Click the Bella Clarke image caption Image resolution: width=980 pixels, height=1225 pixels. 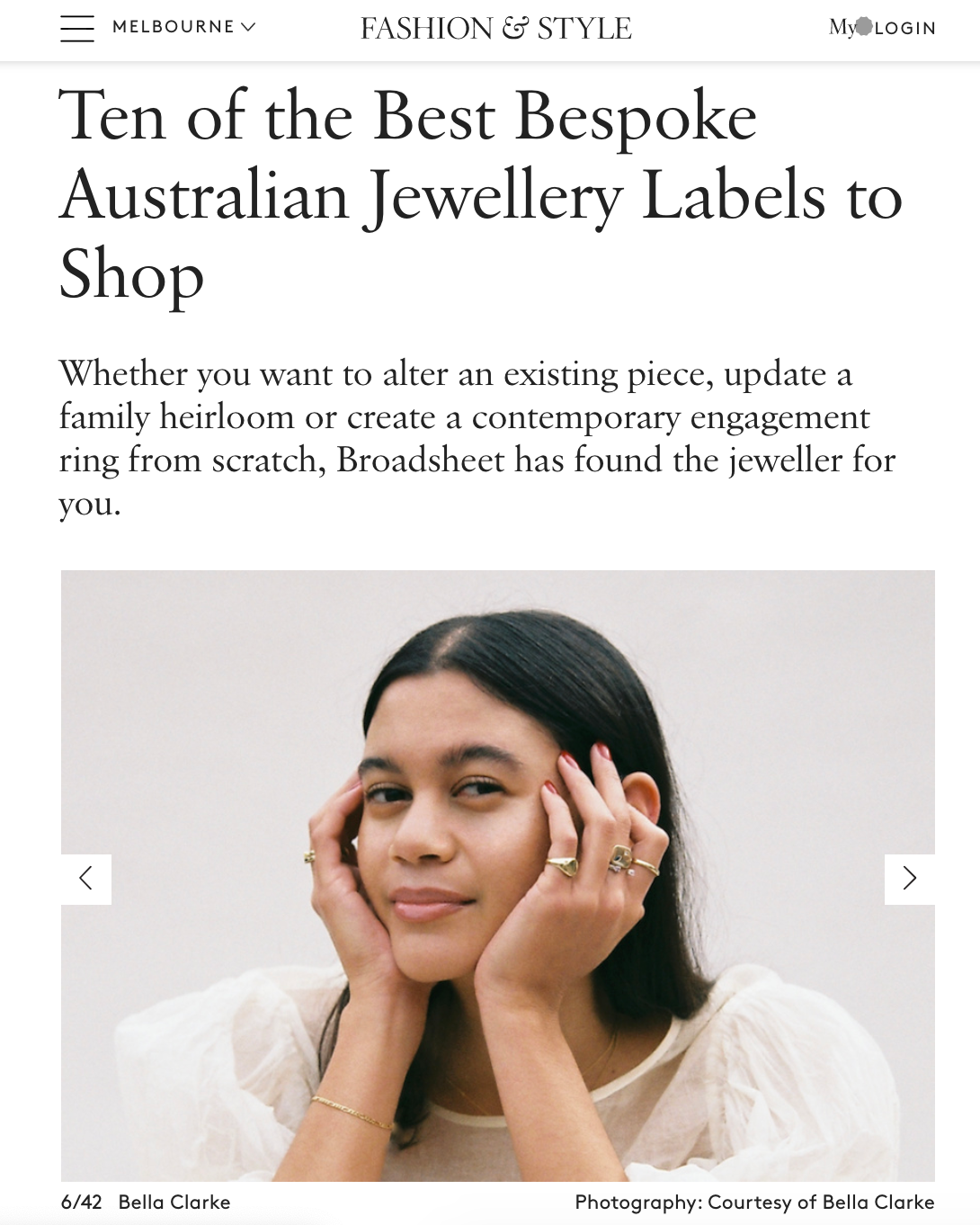[x=174, y=1203]
